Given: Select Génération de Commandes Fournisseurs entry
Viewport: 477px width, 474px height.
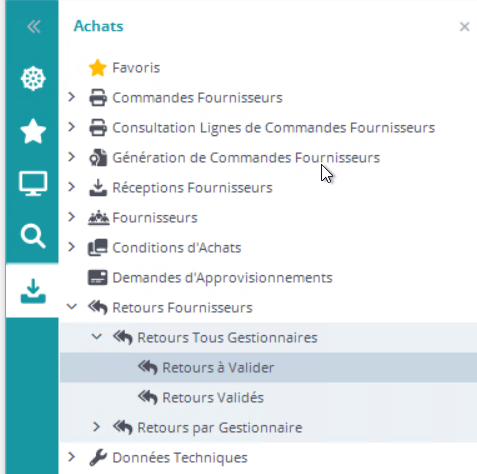Looking at the screenshot, I should [x=246, y=158].
